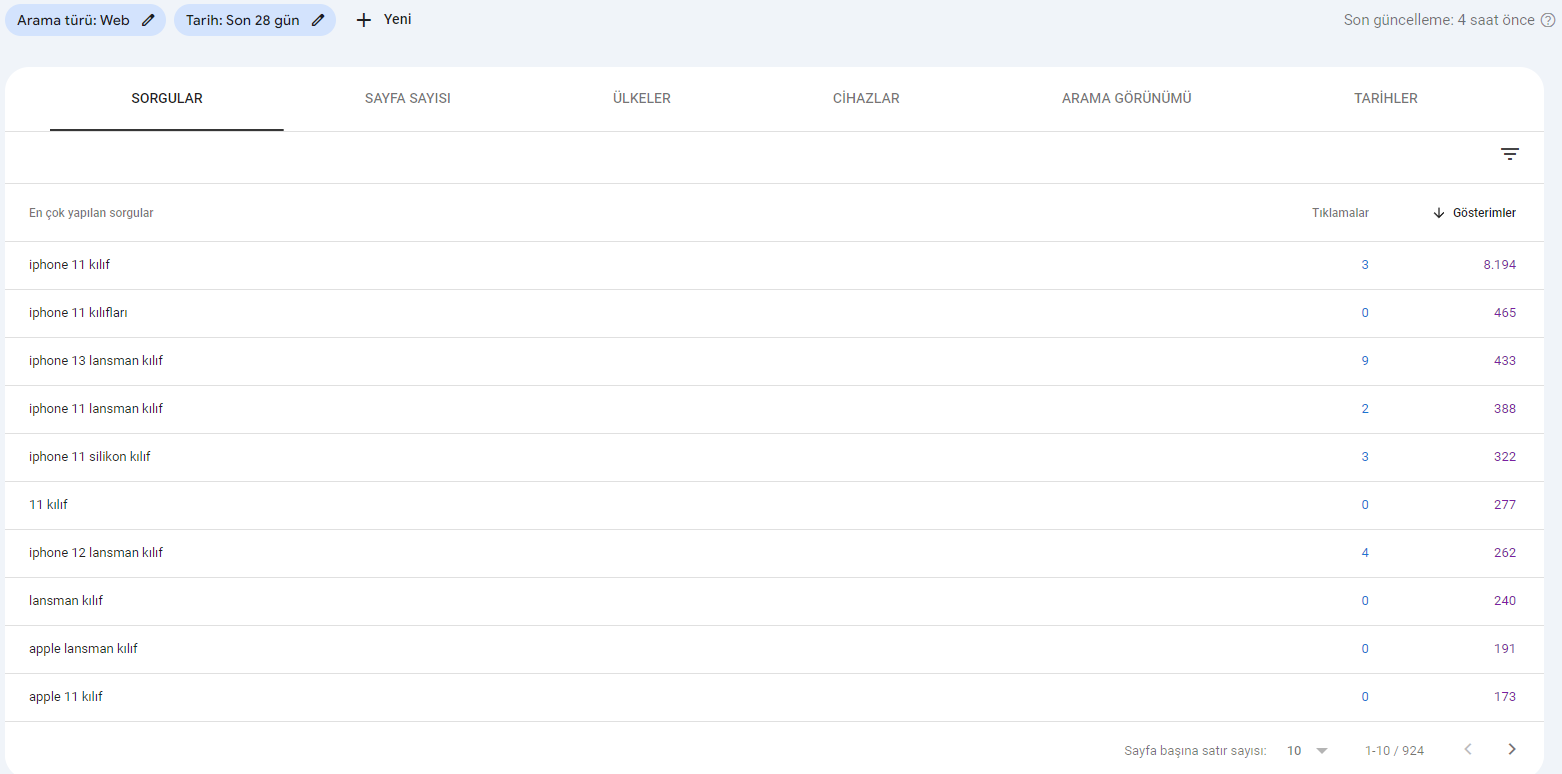Select the query 'apple 11 kılıf'
Screen dimensions: 1562x774
[66, 697]
